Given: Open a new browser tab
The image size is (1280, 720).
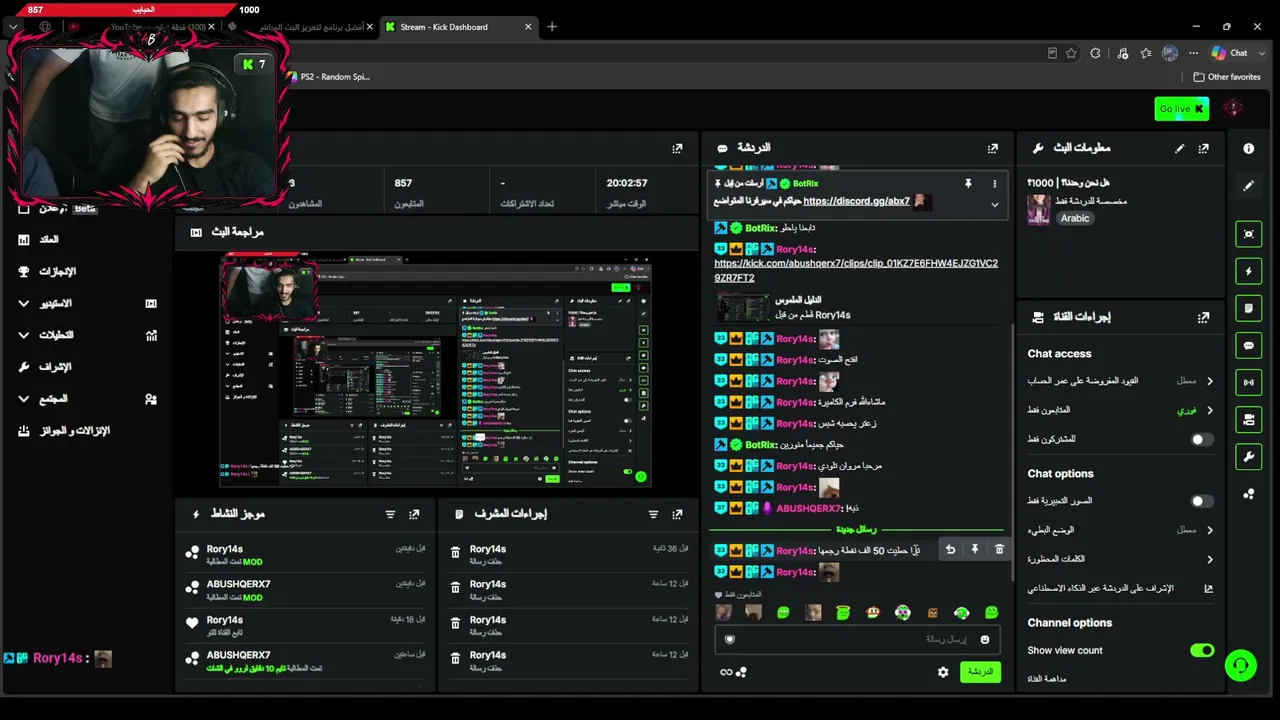Looking at the screenshot, I should tap(552, 27).
